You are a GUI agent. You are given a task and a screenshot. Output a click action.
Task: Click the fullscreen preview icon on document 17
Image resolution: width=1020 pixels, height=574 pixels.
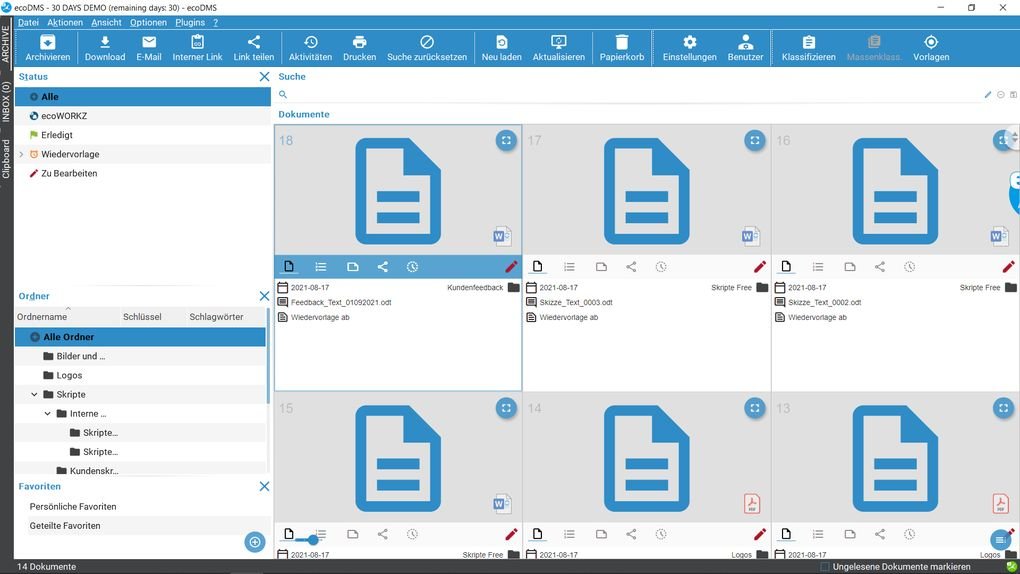point(755,141)
